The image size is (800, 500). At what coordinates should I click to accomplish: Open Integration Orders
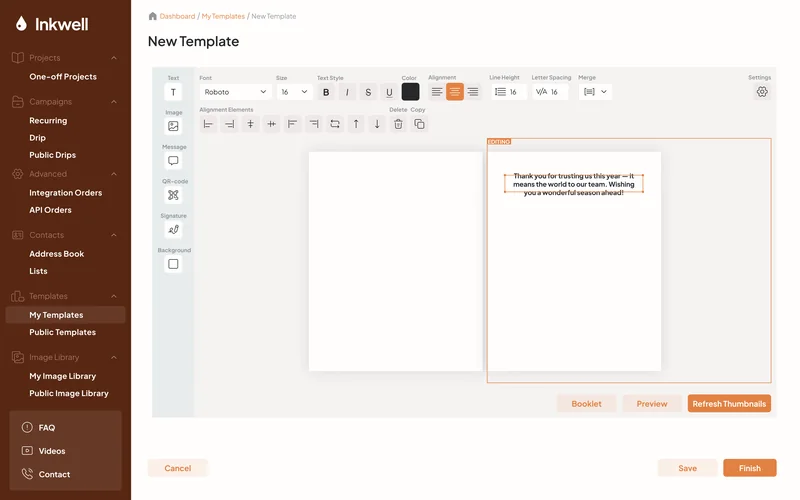click(x=65, y=193)
